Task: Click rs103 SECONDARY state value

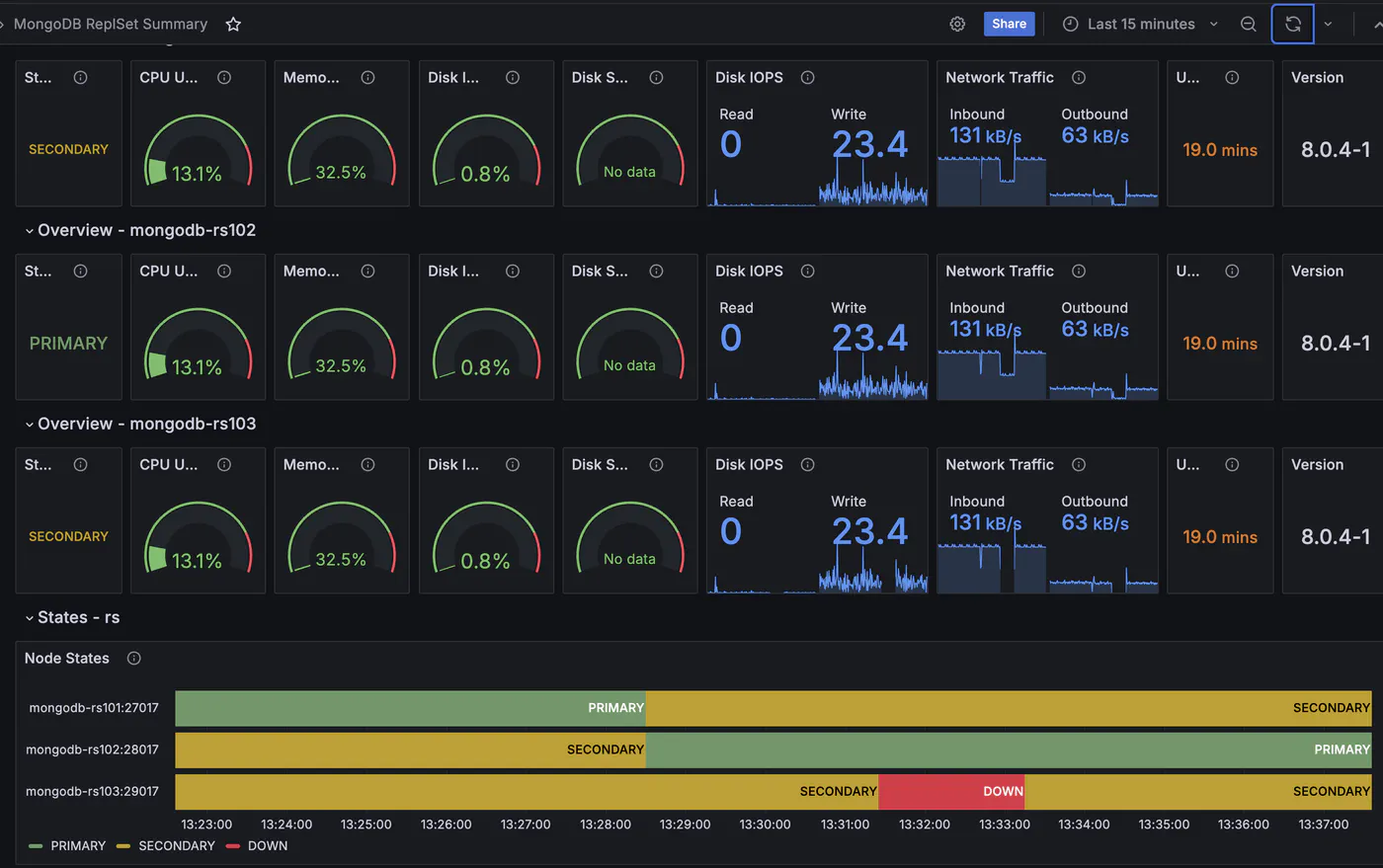Action: pos(68,536)
